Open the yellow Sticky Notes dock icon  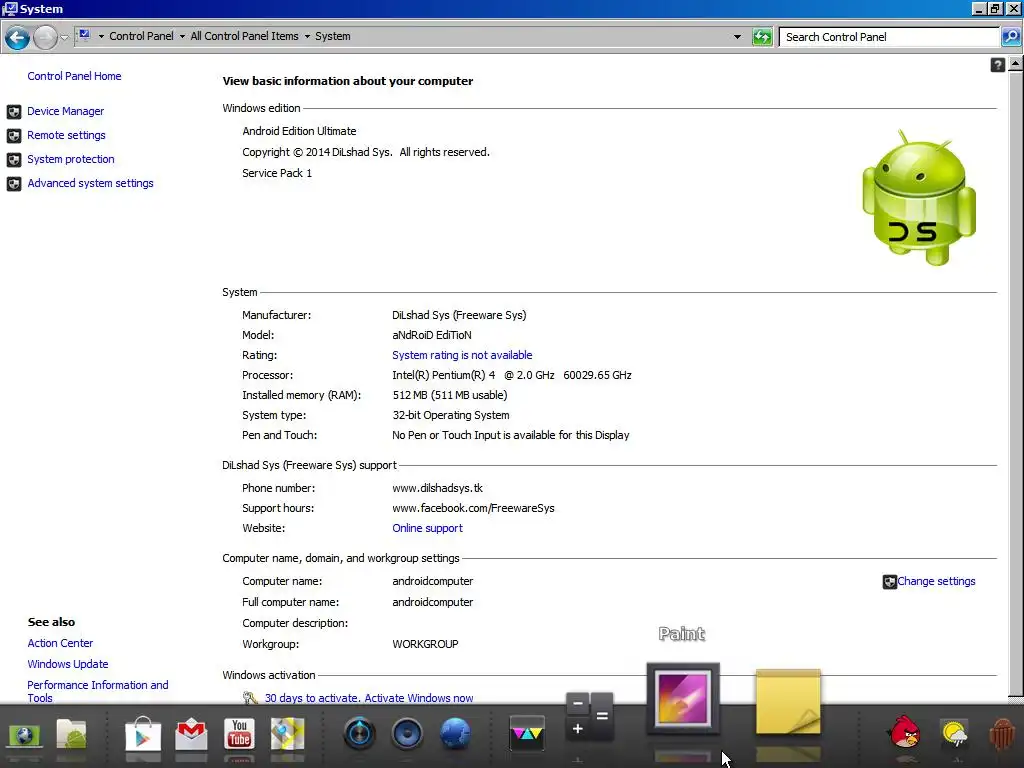[x=788, y=701]
